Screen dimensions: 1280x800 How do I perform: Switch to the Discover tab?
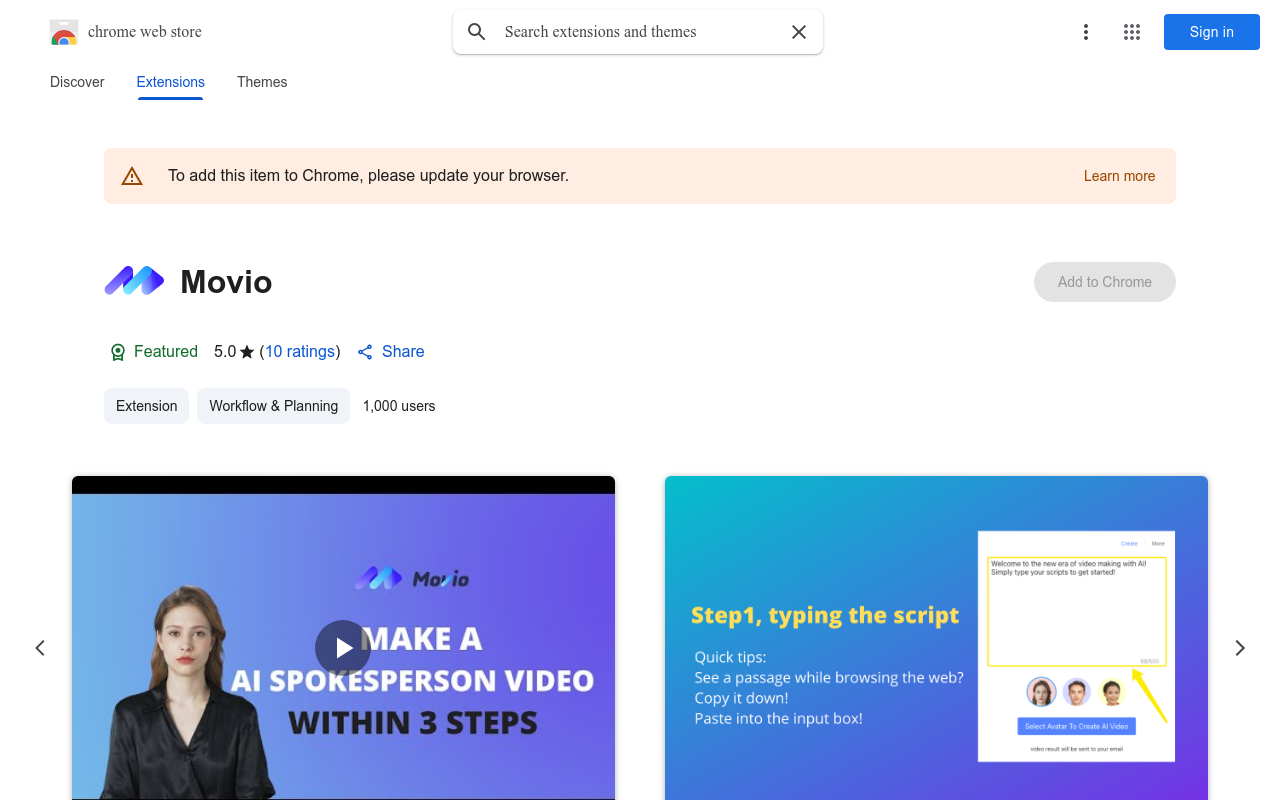(x=77, y=82)
